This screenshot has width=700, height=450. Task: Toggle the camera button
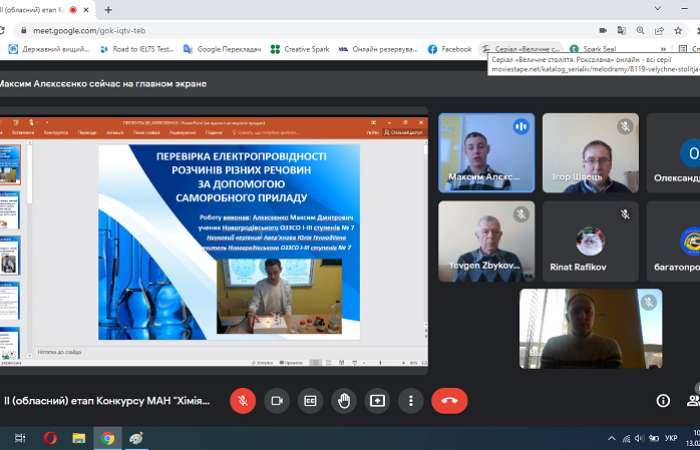pos(277,400)
